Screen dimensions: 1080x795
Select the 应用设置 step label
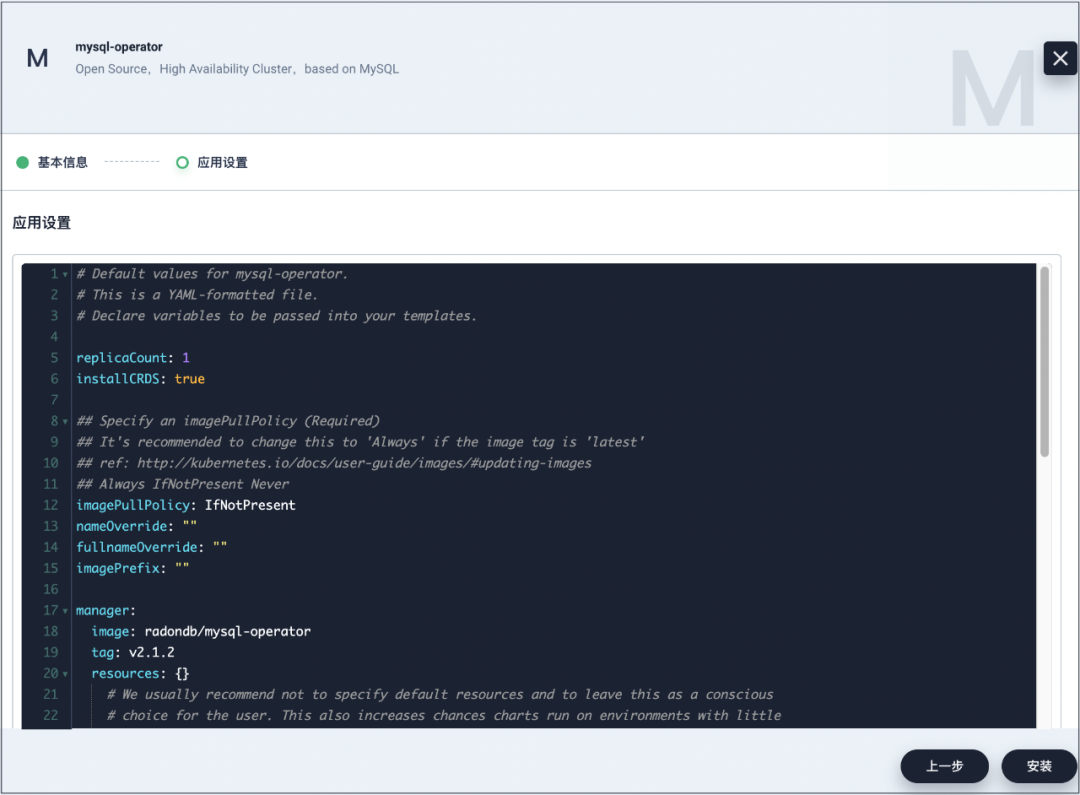coord(222,162)
